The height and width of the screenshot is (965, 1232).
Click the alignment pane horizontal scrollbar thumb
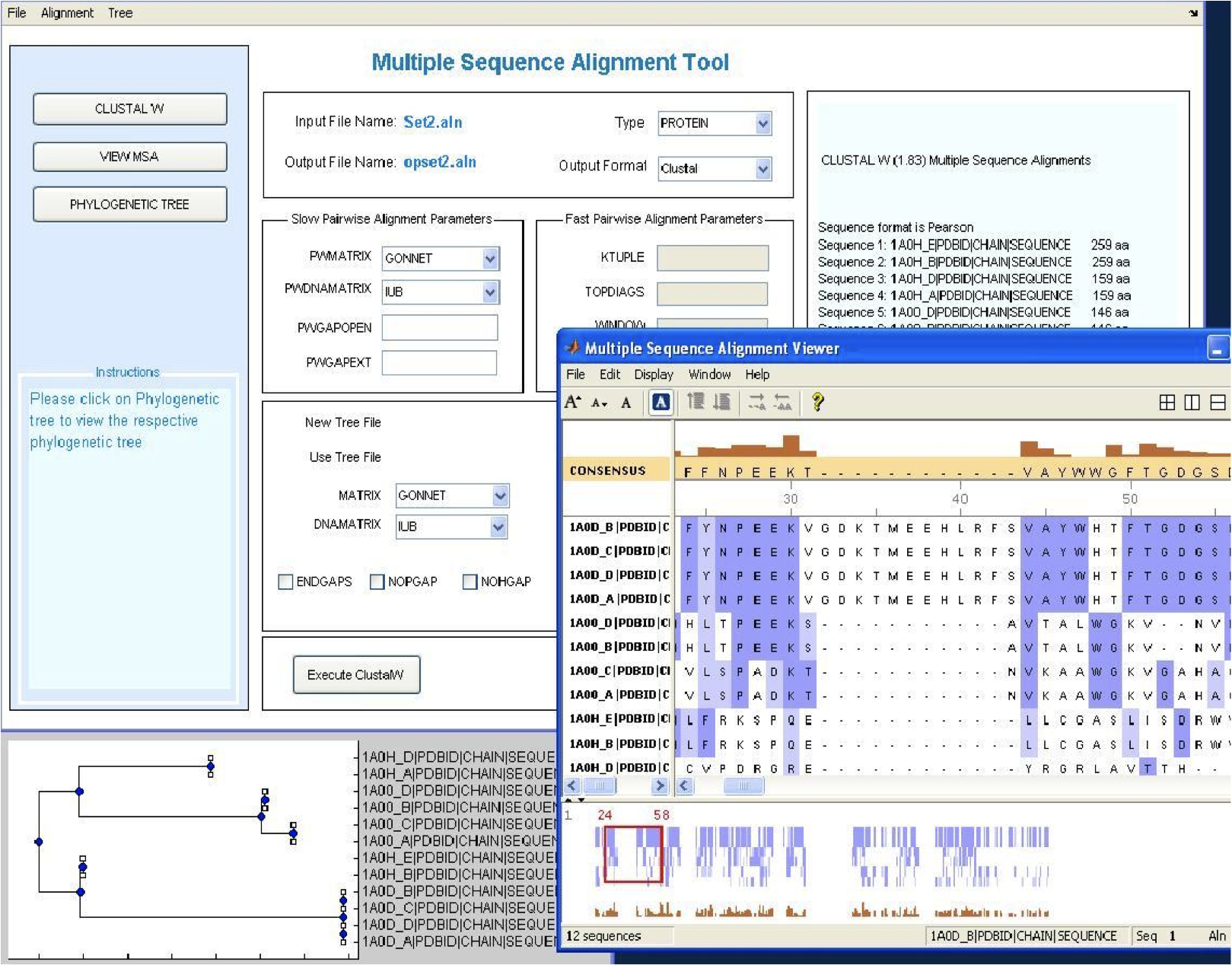point(743,786)
